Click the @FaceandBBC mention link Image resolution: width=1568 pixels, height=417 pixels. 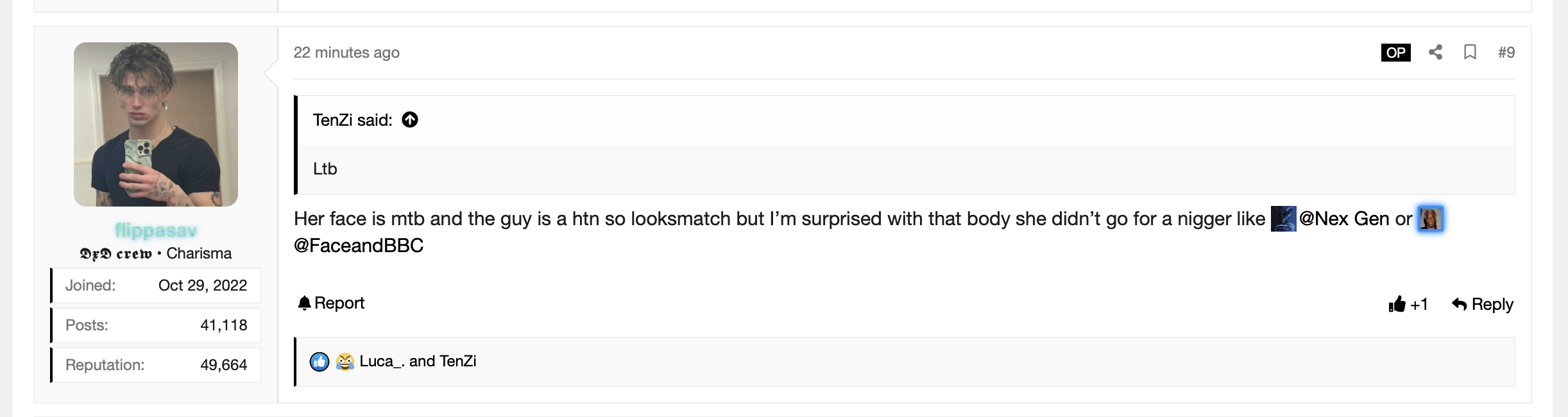click(359, 246)
